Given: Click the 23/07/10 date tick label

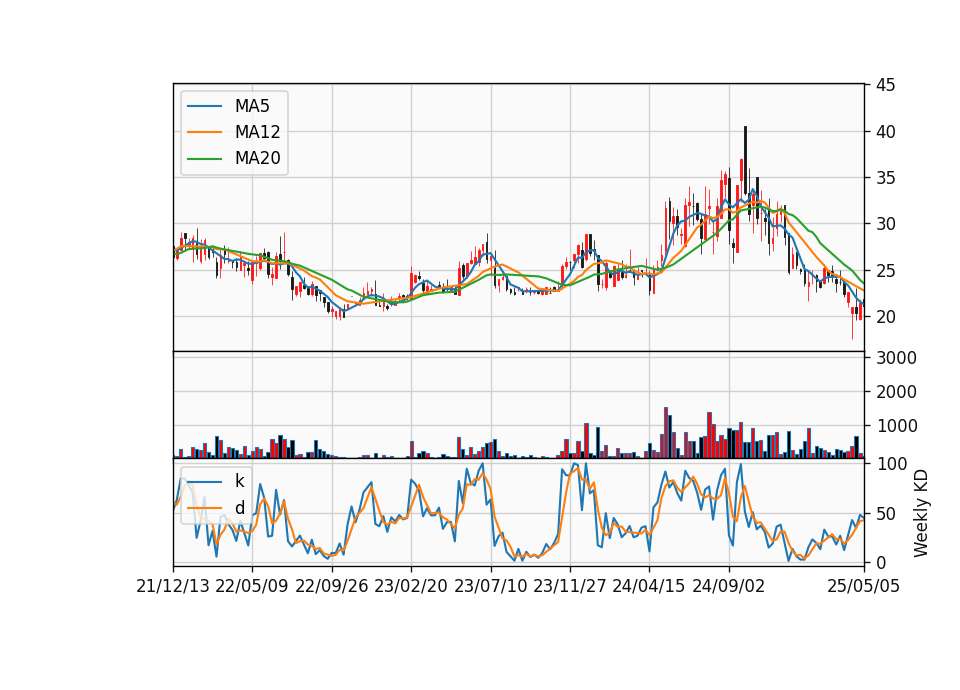Looking at the screenshot, I should point(490,586).
